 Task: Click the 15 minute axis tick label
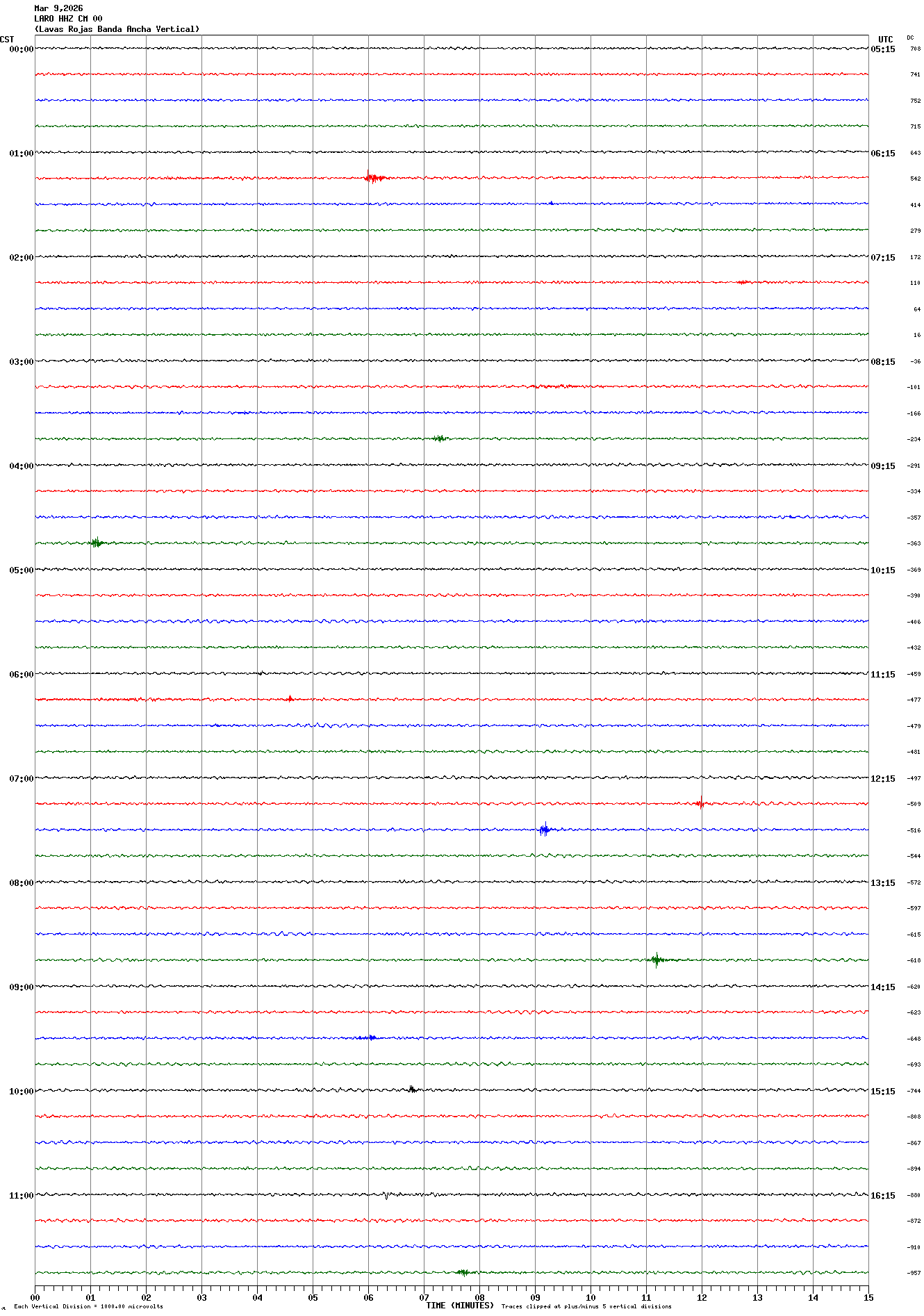click(868, 1297)
